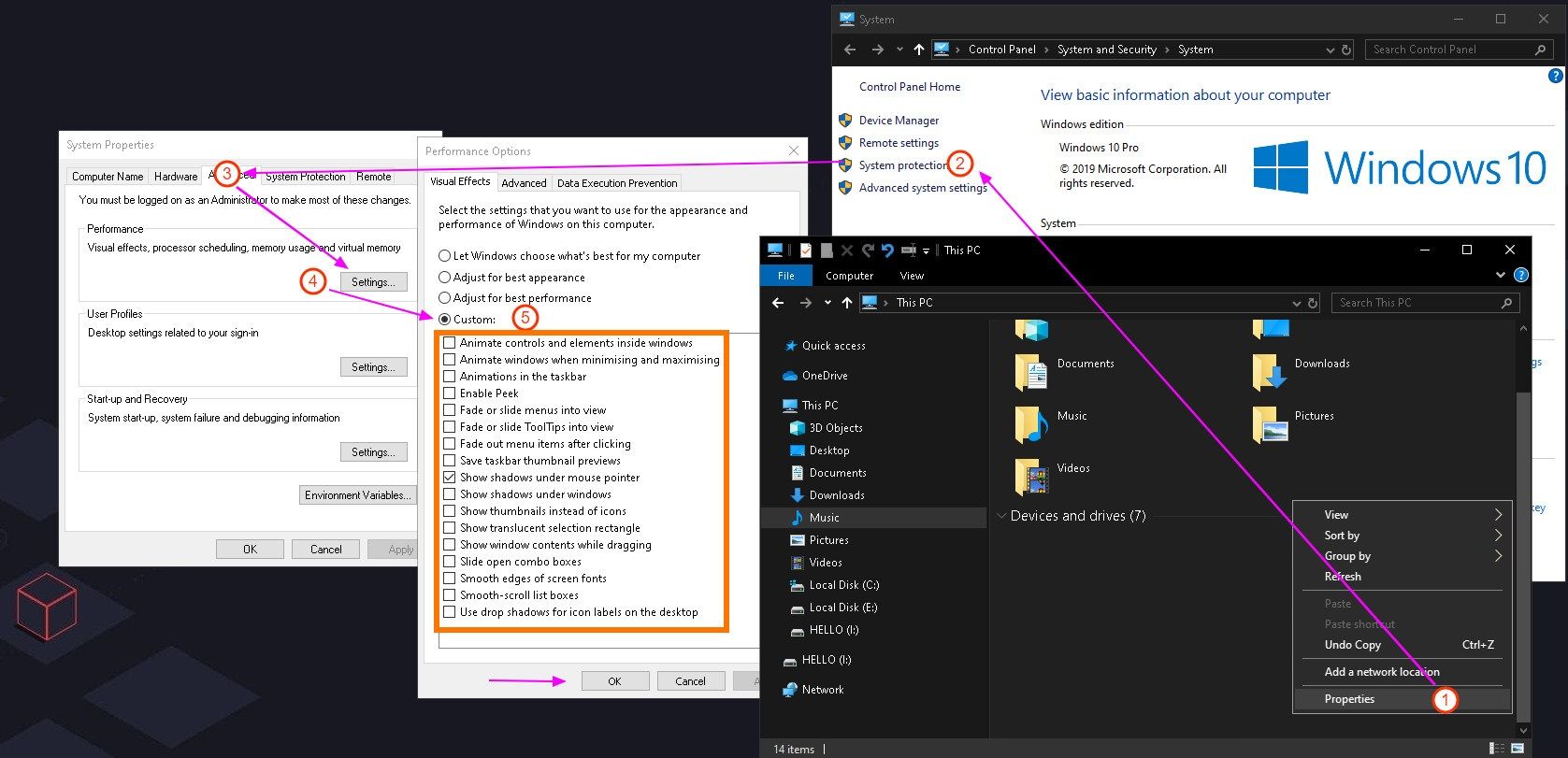
Task: Open recent locations dropdown in This PC
Action: click(x=827, y=303)
